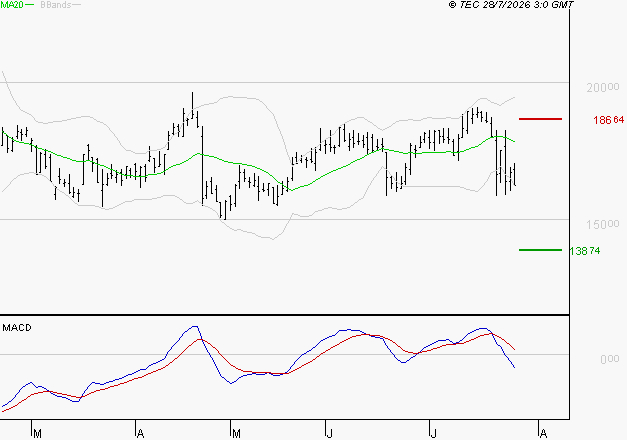Click the second J month marker
Screen dimensions: 627x440
coord(433,434)
